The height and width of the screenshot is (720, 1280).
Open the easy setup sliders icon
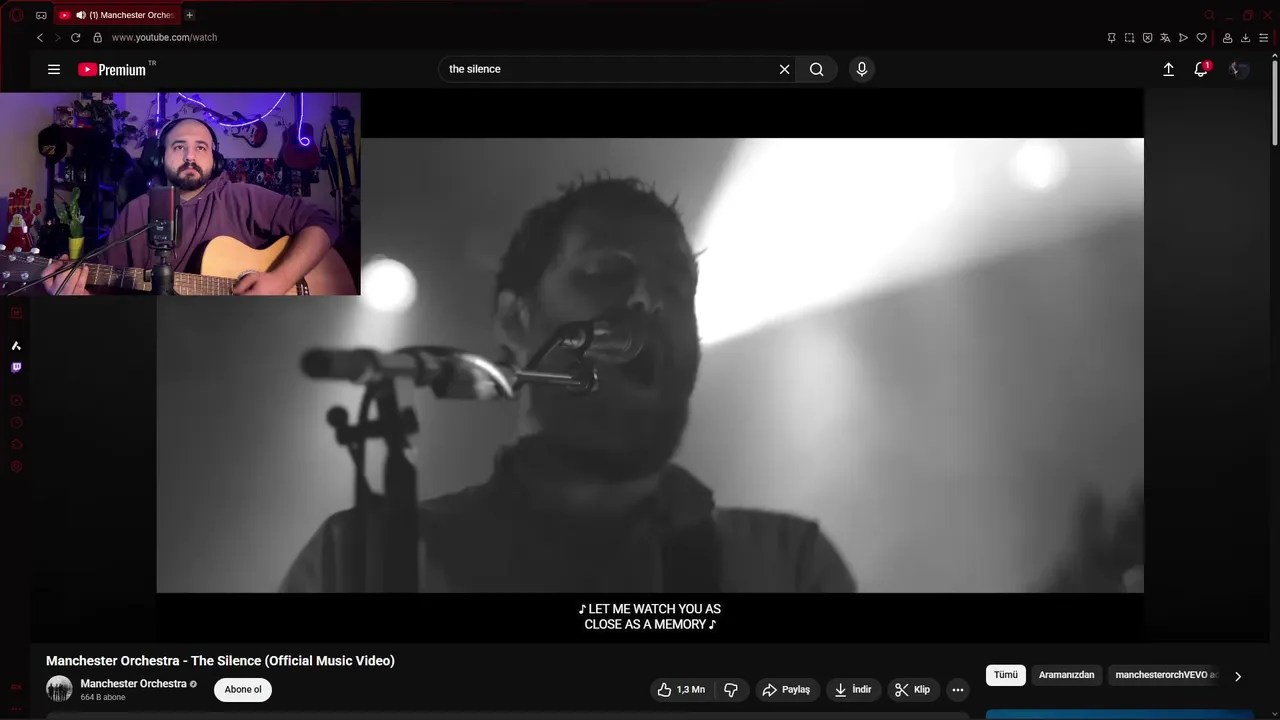point(1264,37)
